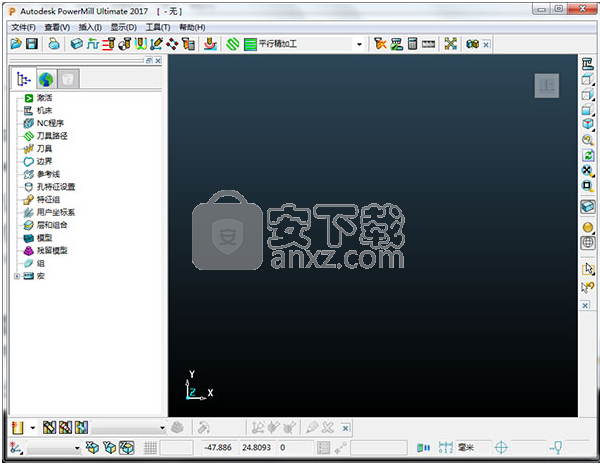Open the 平行精加工 strategy dropdown

click(x=359, y=44)
